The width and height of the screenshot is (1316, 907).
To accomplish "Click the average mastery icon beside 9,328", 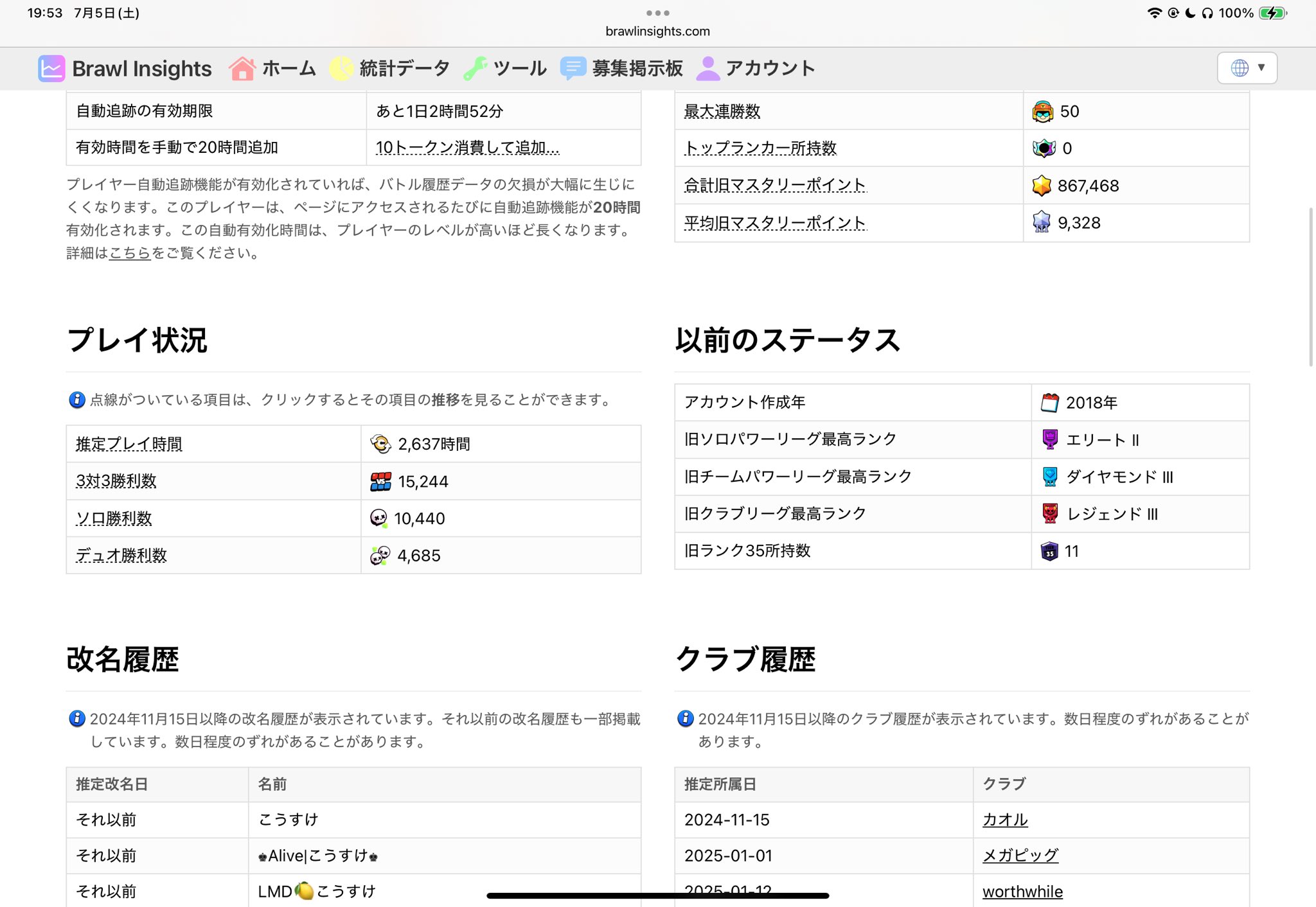I will (1042, 222).
